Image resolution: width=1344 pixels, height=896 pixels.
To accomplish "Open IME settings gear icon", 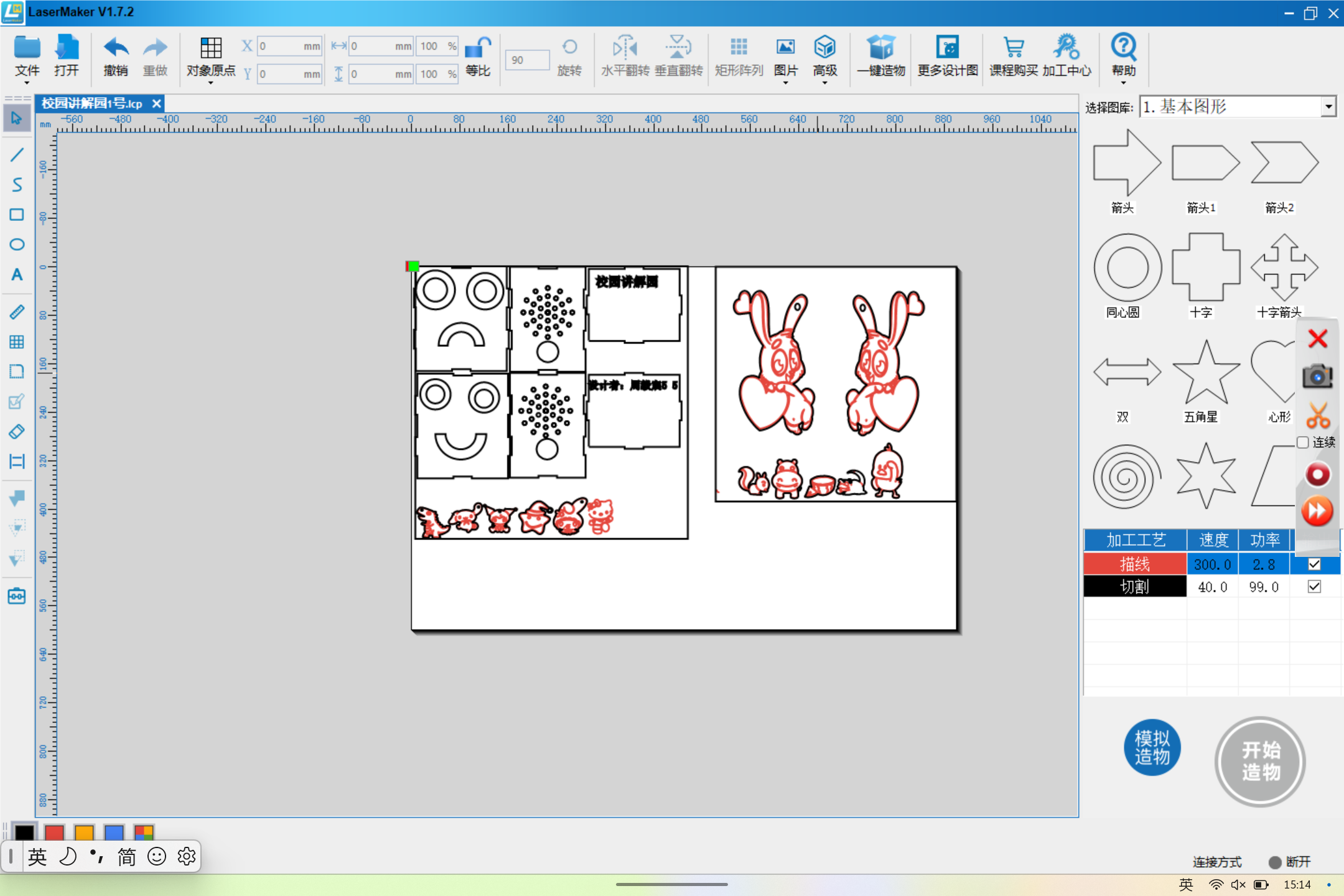I will pos(187,857).
